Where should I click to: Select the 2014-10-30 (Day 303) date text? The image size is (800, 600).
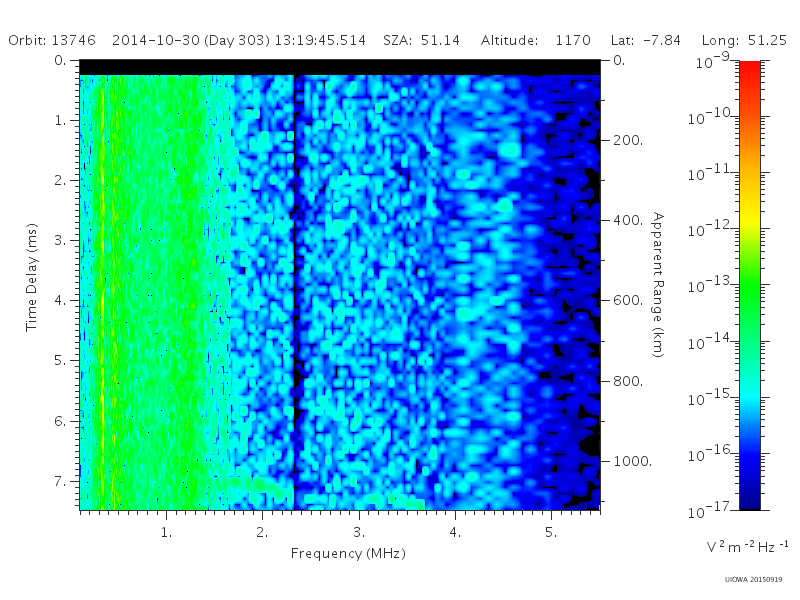pyautogui.click(x=191, y=40)
